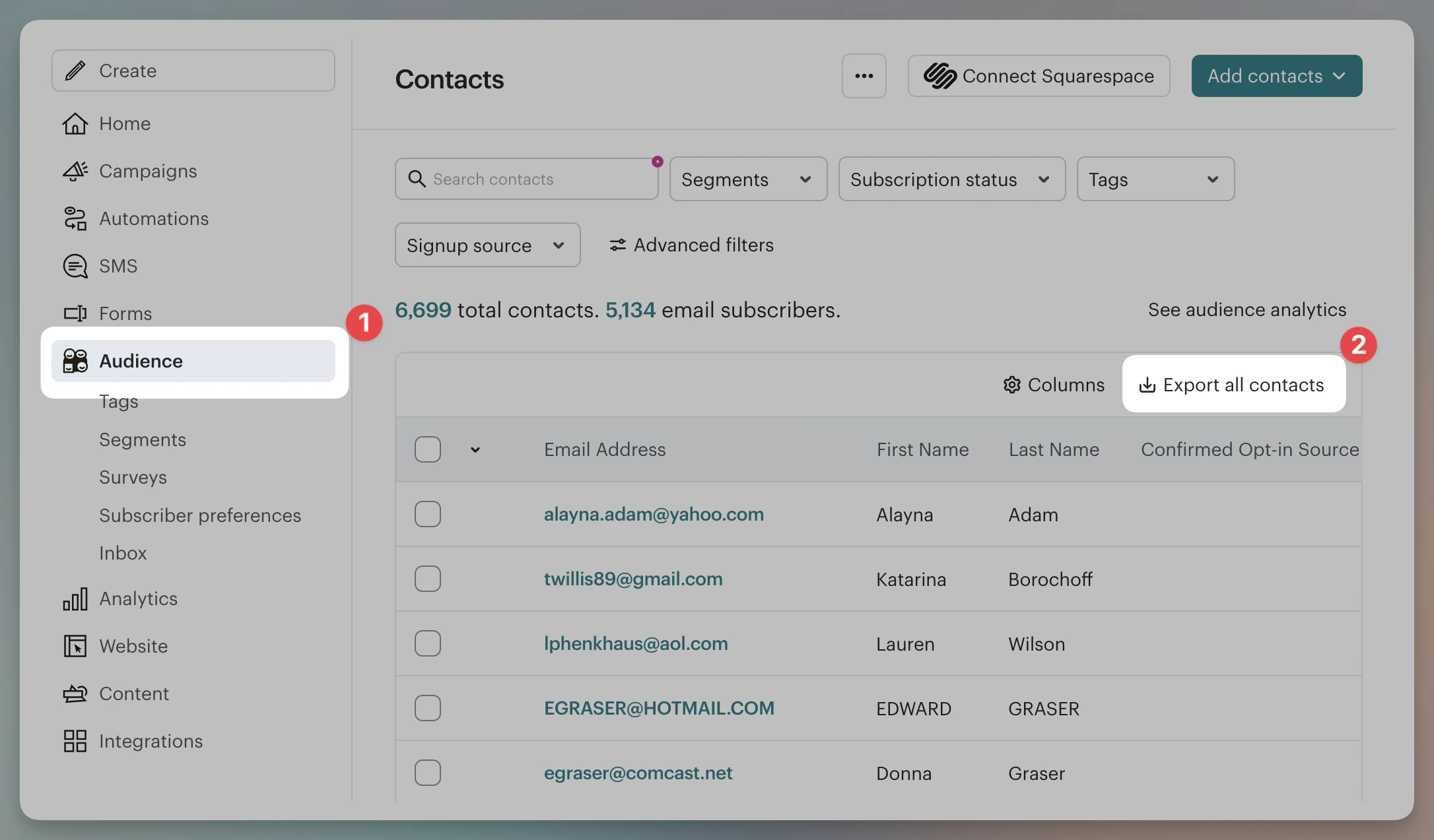Screen dimensions: 1434x840
Task: Expand the Signup source dropdown
Action: 488,245
